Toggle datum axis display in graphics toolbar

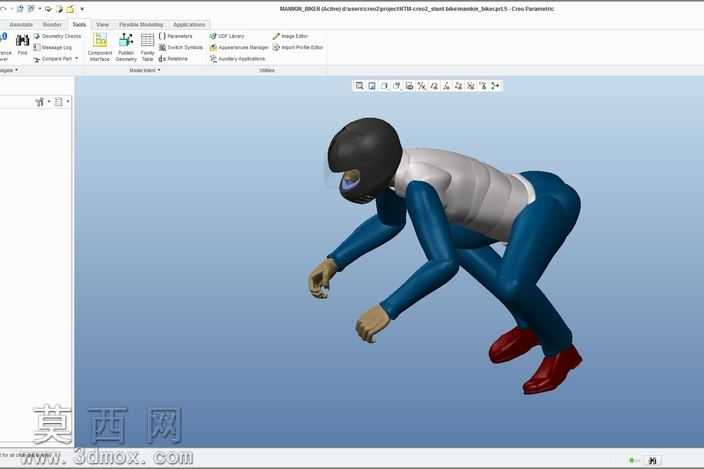coord(434,86)
